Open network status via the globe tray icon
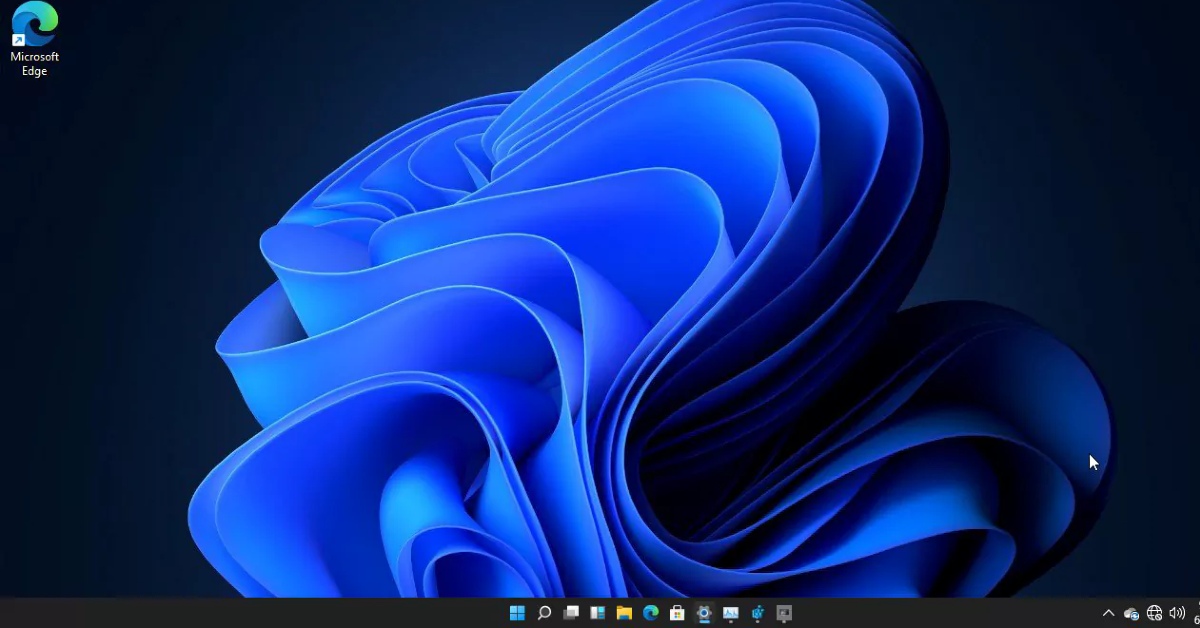The height and width of the screenshot is (628, 1200). (x=1153, y=613)
